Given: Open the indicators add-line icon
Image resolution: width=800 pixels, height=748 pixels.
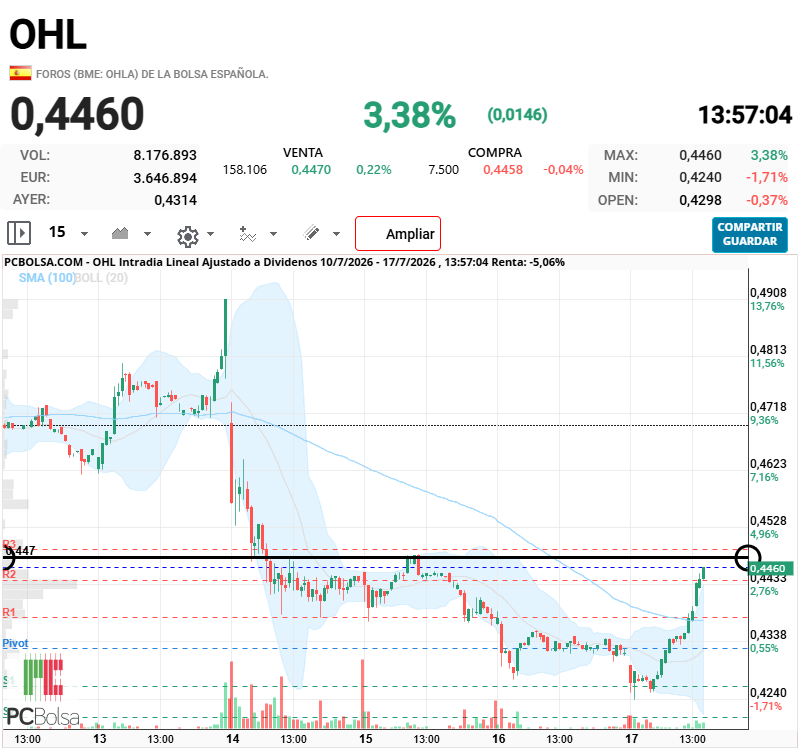Looking at the screenshot, I should [247, 234].
